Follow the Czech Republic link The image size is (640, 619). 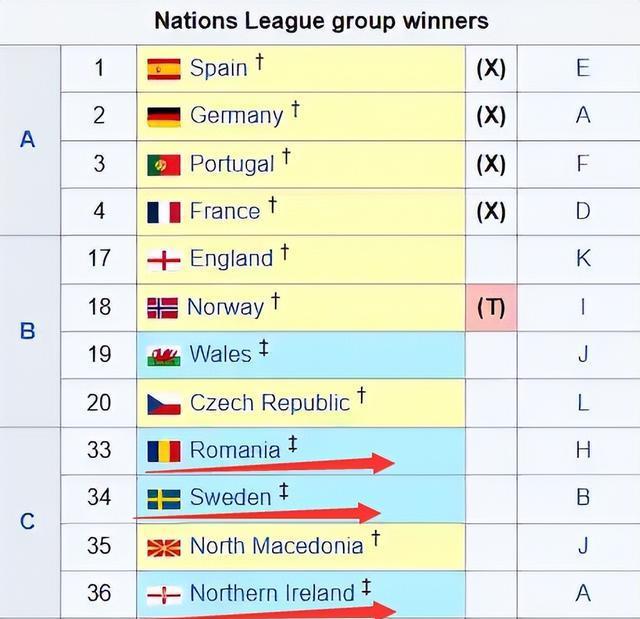pyautogui.click(x=269, y=403)
